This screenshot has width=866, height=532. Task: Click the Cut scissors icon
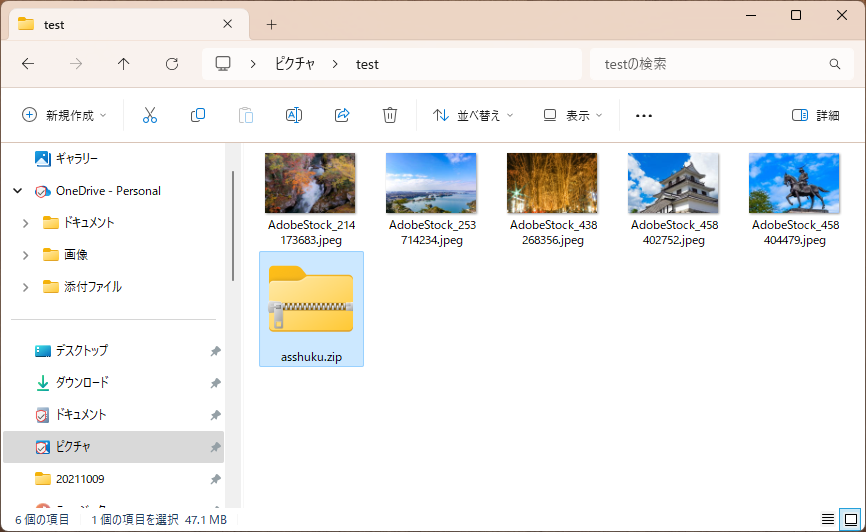(150, 115)
